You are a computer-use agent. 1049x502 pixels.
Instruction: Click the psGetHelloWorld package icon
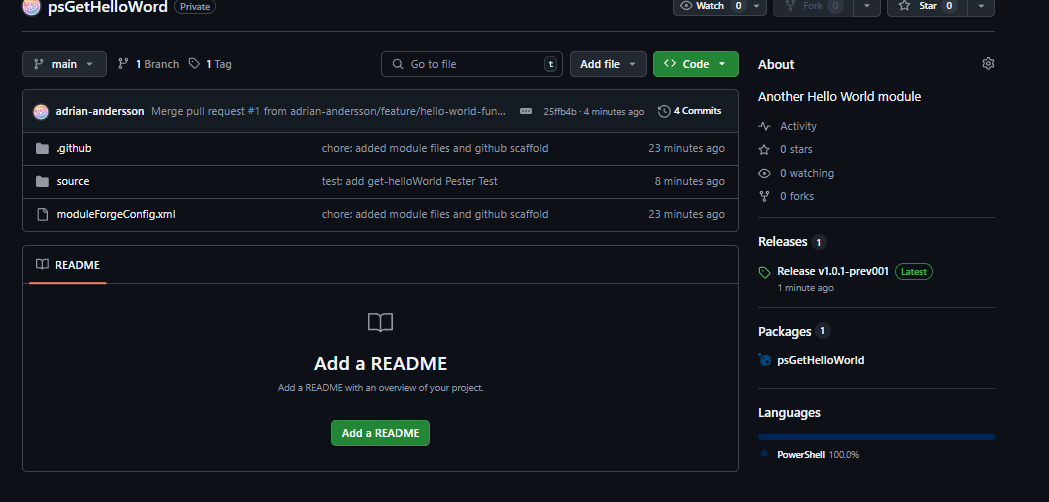764,360
